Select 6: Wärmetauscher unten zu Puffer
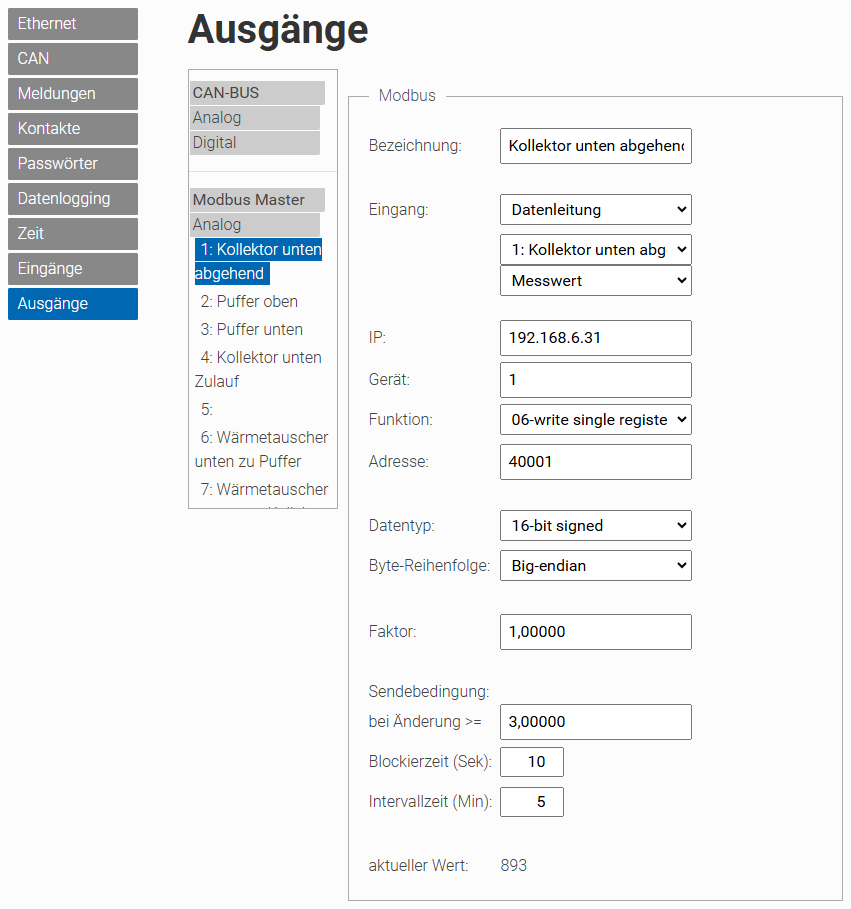This screenshot has width=851, height=909. [x=261, y=449]
